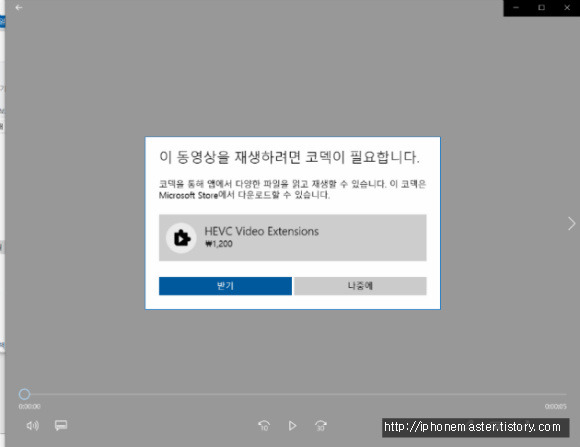Select HEVC Video Extensions item
Image resolution: width=580 pixels, height=447 pixels.
(x=293, y=238)
